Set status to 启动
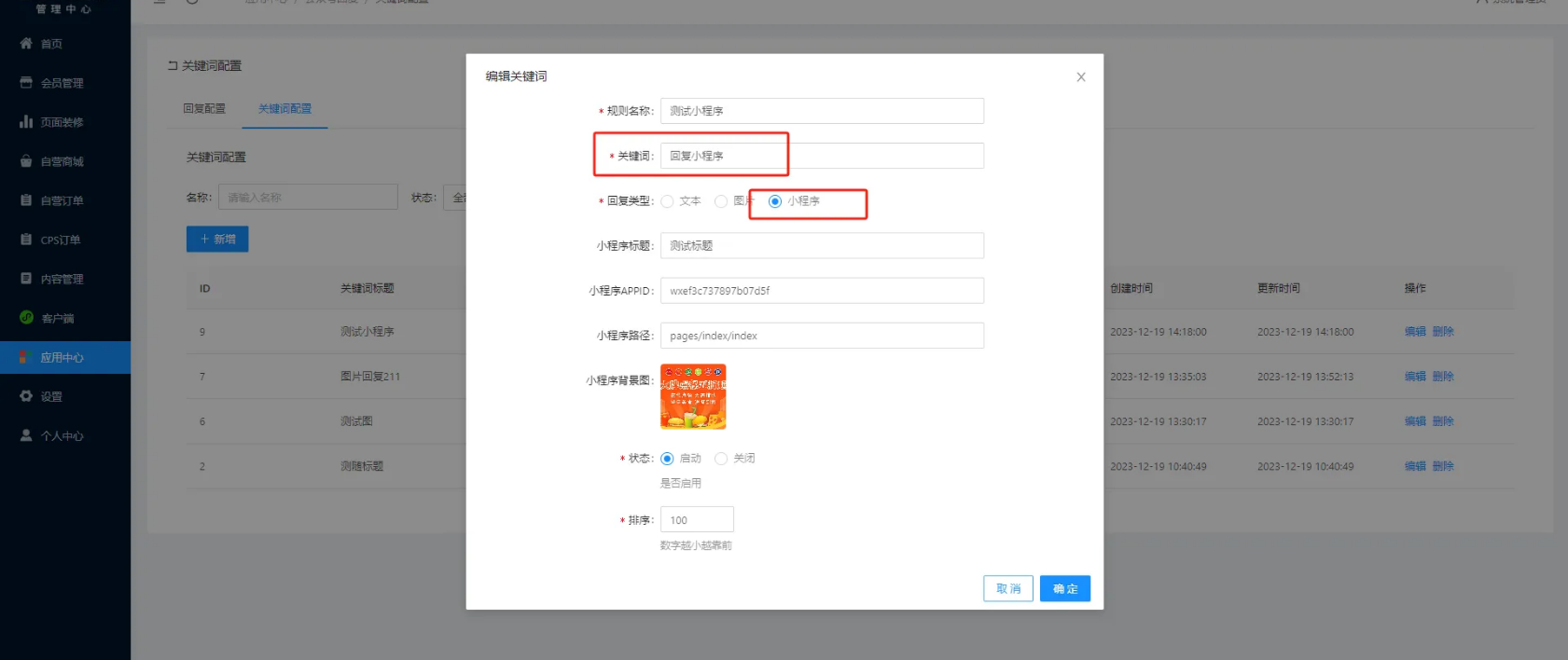 click(667, 459)
